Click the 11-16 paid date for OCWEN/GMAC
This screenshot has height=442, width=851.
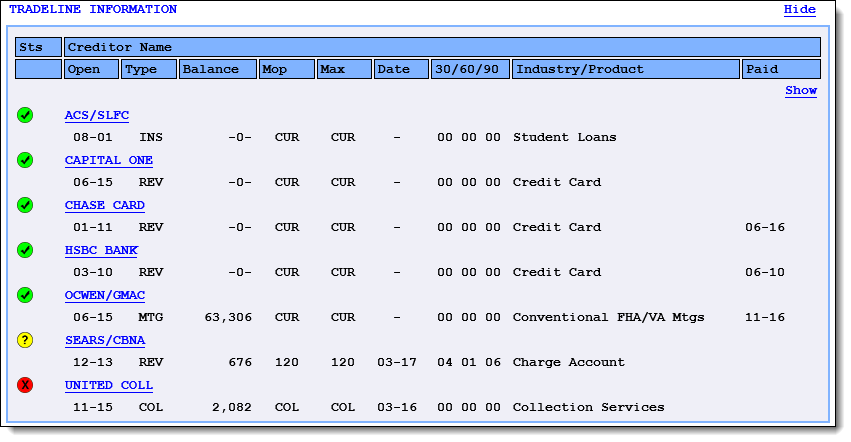765,318
